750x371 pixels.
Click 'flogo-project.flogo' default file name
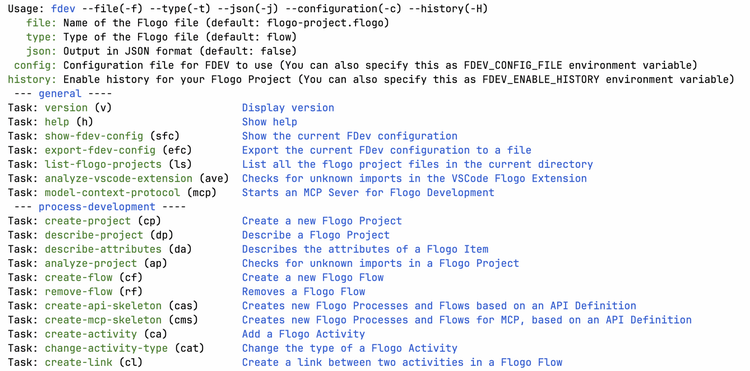tap(325, 23)
